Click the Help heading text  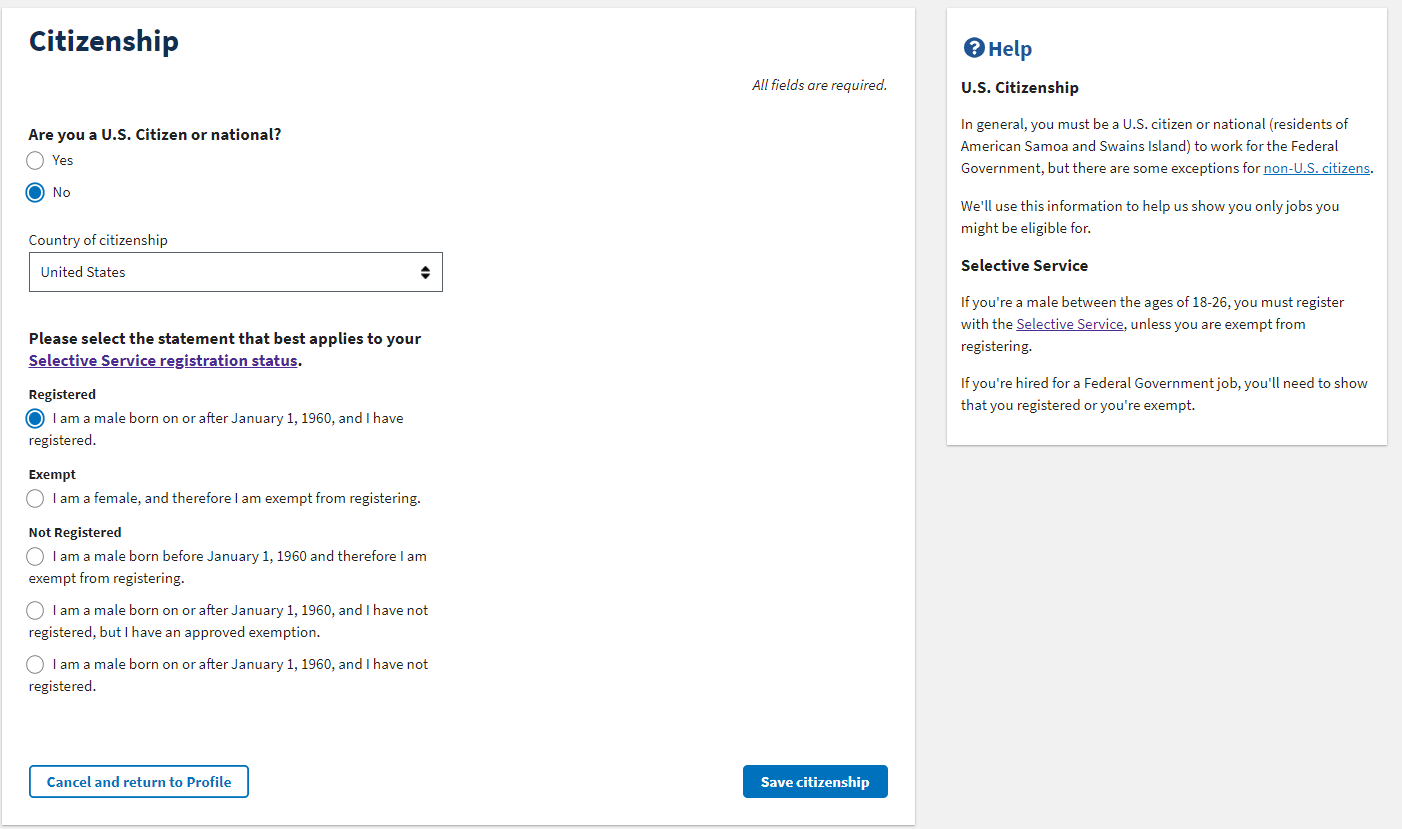click(x=1010, y=49)
